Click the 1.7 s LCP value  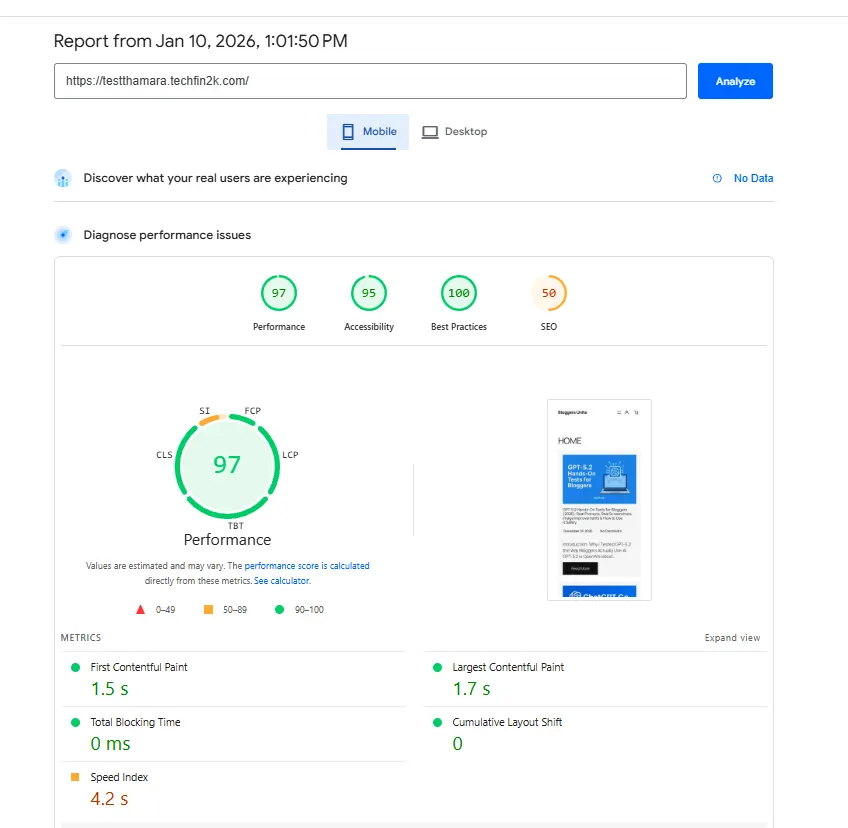[x=472, y=689]
